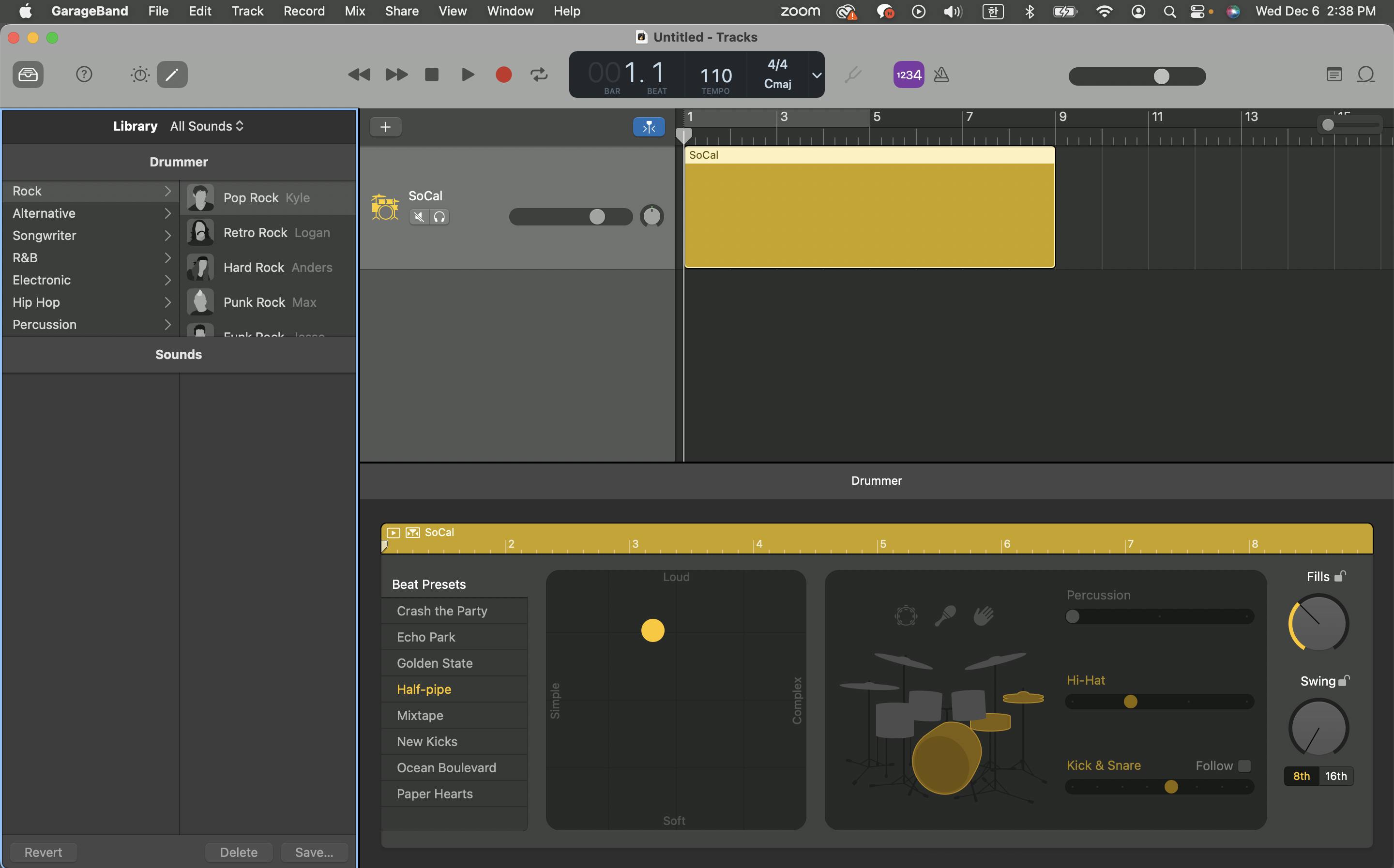This screenshot has height=868, width=1394.
Task: Click the Revert button
Action: click(43, 853)
